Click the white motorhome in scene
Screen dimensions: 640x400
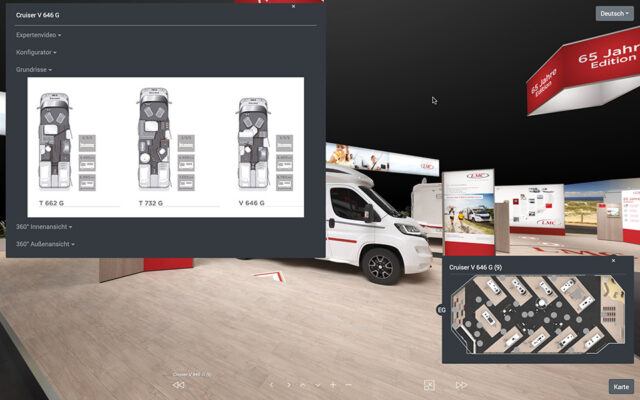tap(378, 224)
